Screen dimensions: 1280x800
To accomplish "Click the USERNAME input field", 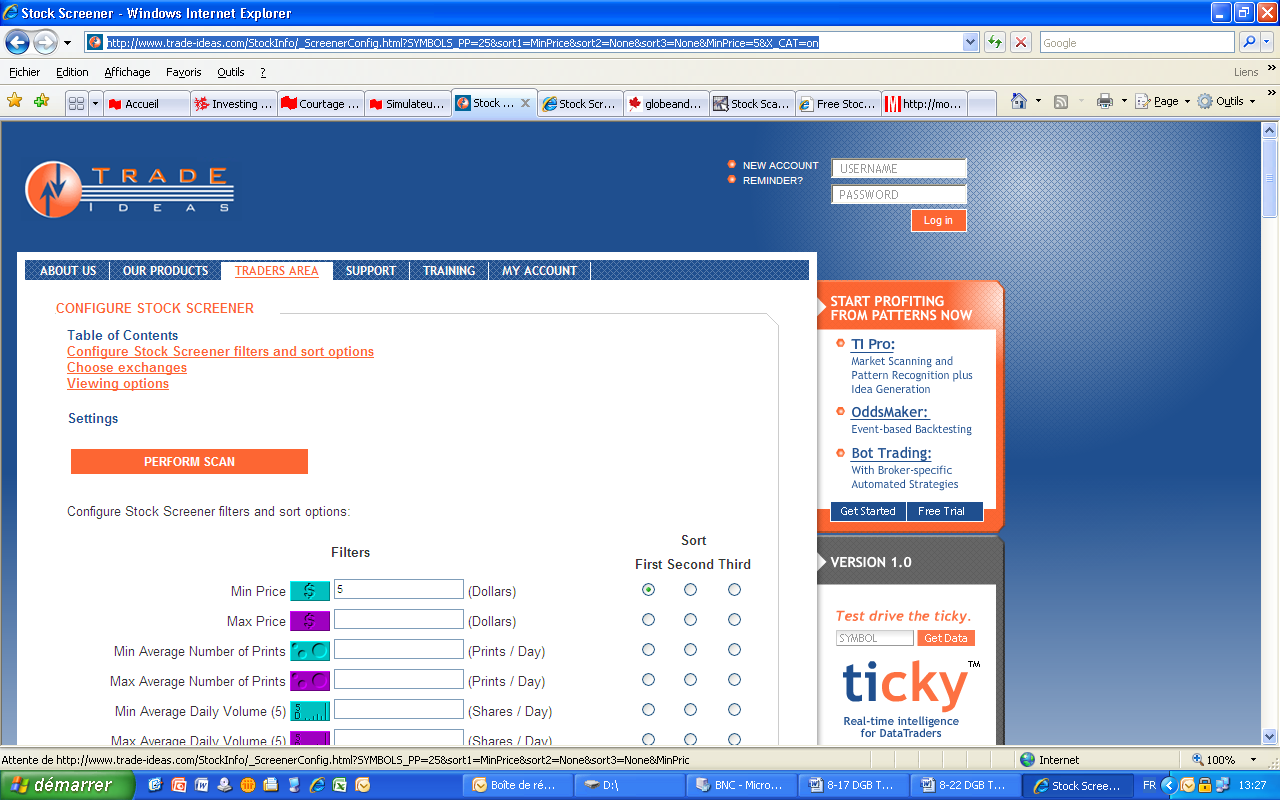I will 899,169.
